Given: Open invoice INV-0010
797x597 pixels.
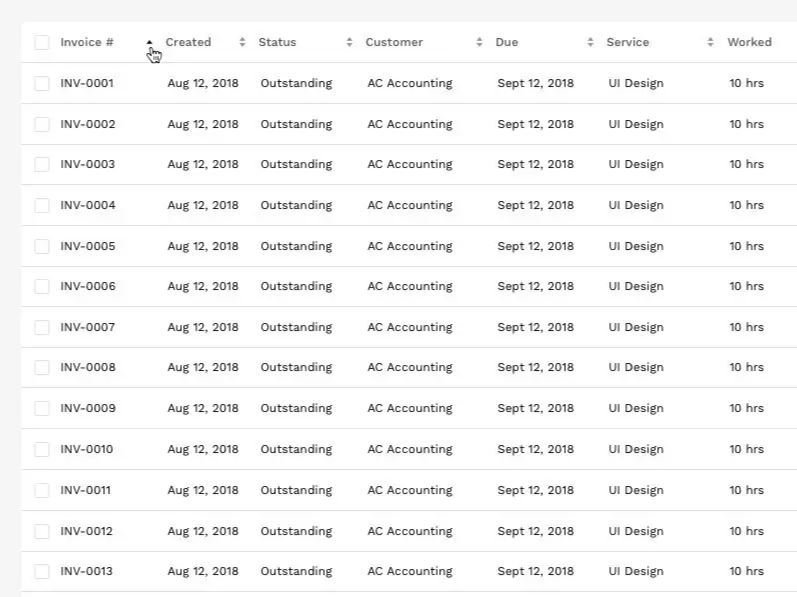Looking at the screenshot, I should (86, 449).
